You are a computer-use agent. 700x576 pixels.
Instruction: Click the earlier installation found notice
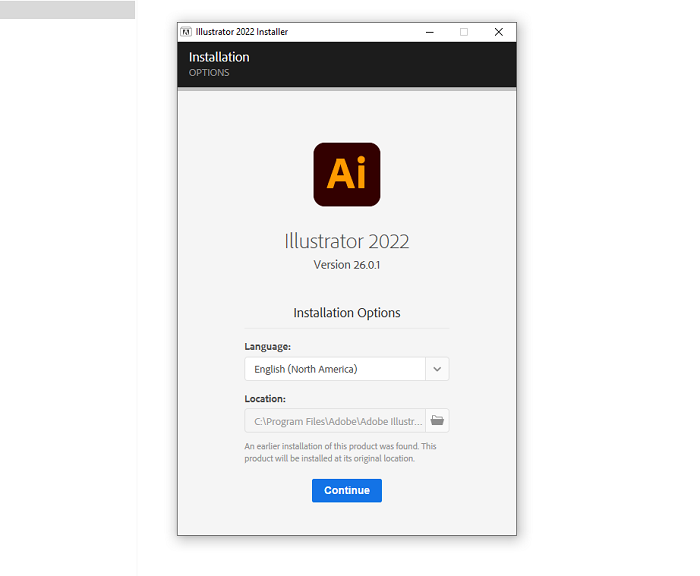click(x=340, y=452)
